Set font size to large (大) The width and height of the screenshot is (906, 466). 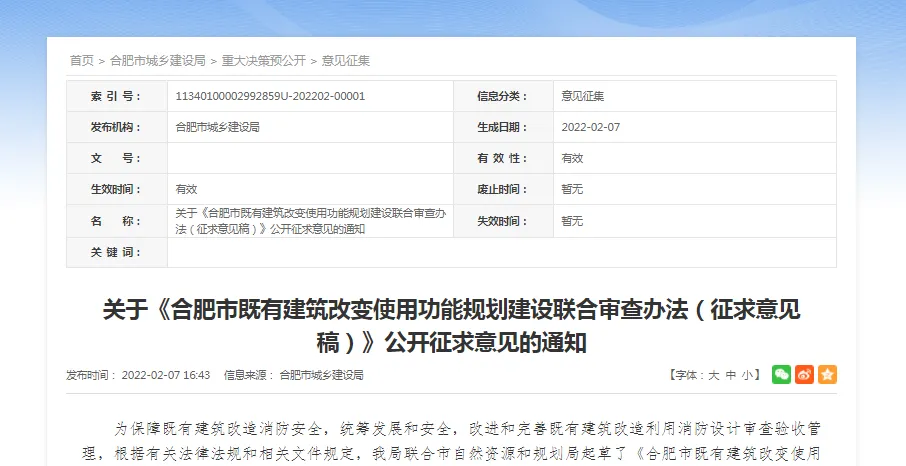(714, 376)
